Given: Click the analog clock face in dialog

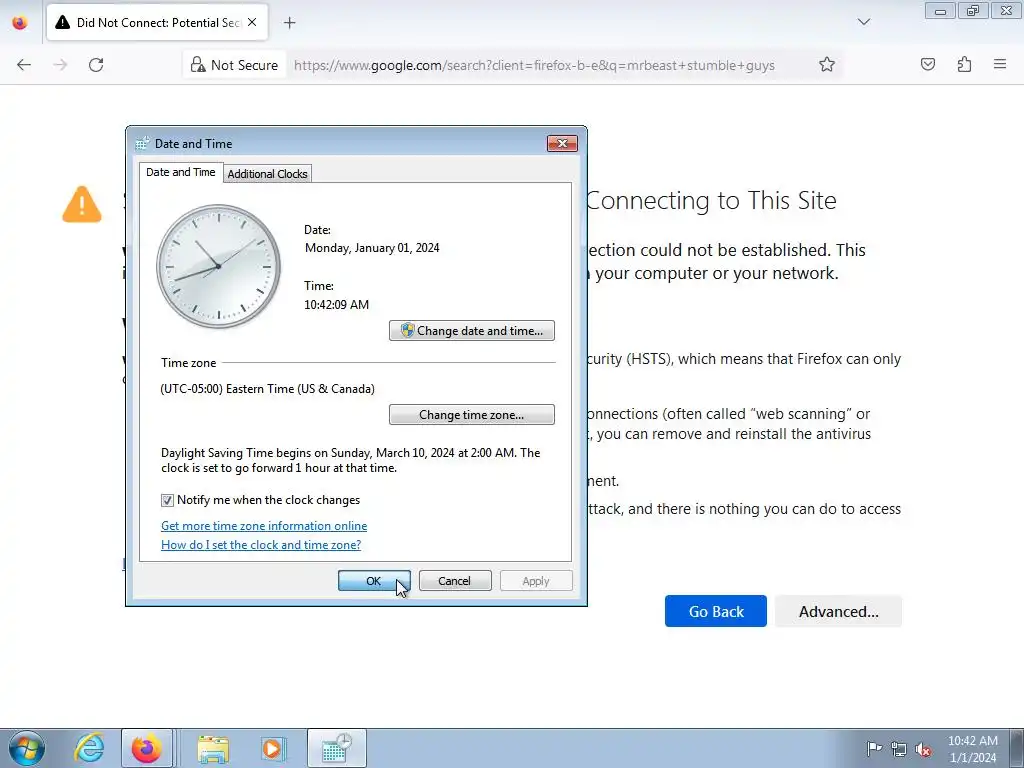Looking at the screenshot, I should coord(218,266).
